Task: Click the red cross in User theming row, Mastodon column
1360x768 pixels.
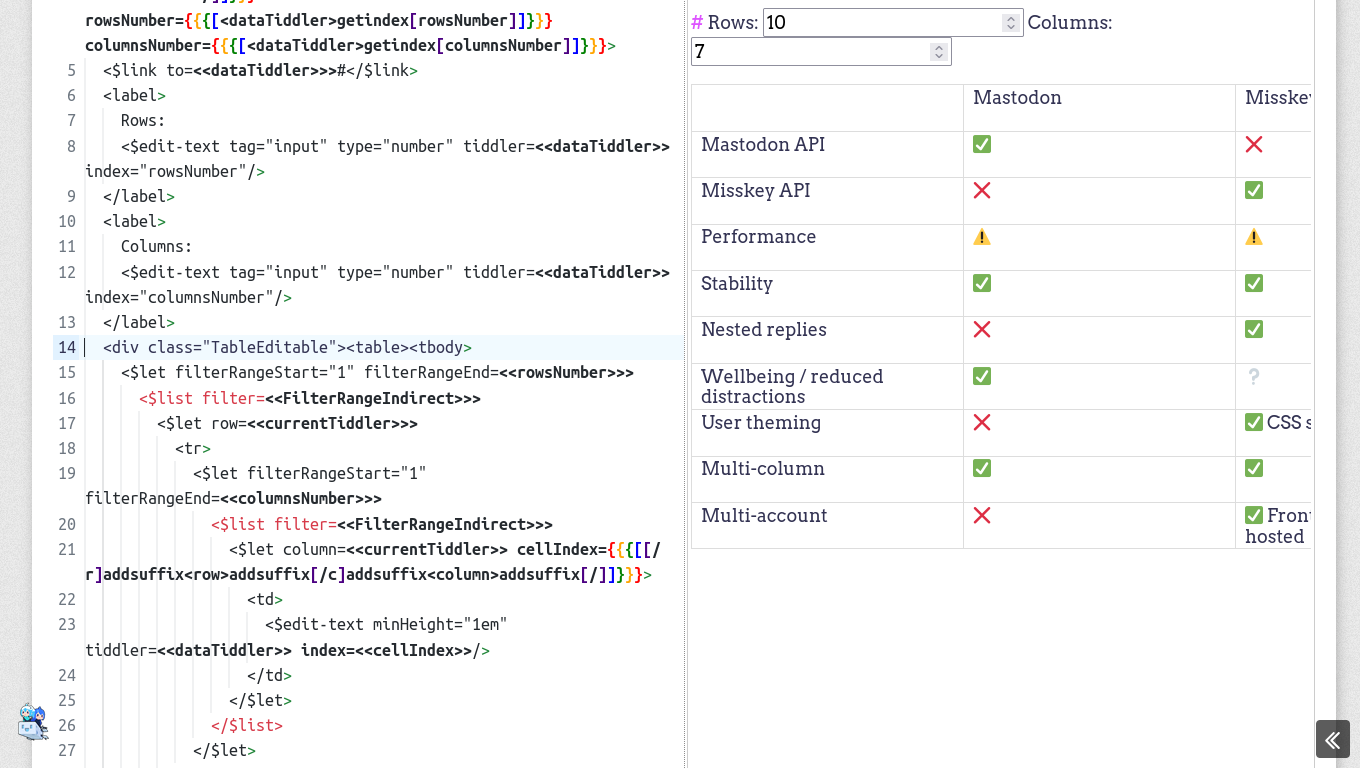Action: (x=982, y=422)
